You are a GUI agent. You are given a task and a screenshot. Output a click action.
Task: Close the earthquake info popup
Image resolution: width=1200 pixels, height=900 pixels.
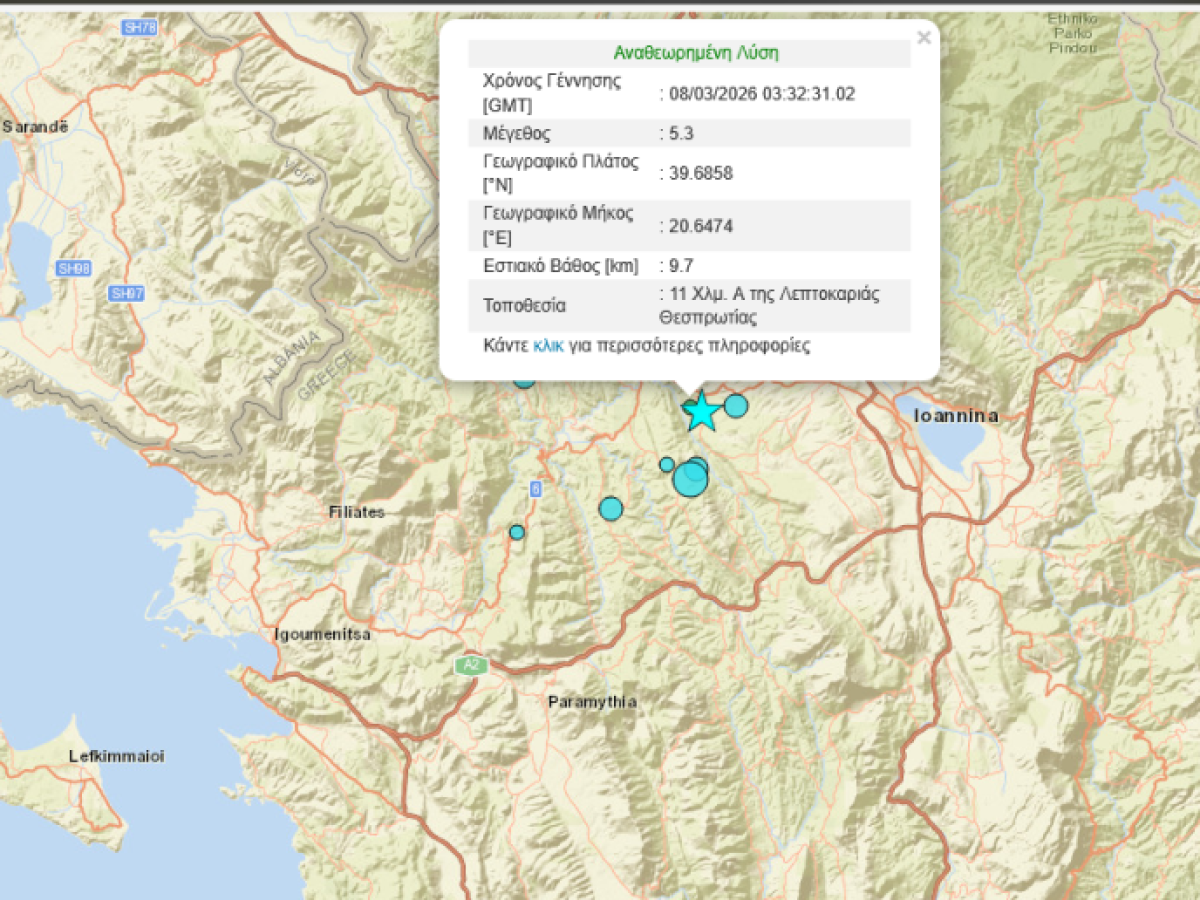(924, 38)
